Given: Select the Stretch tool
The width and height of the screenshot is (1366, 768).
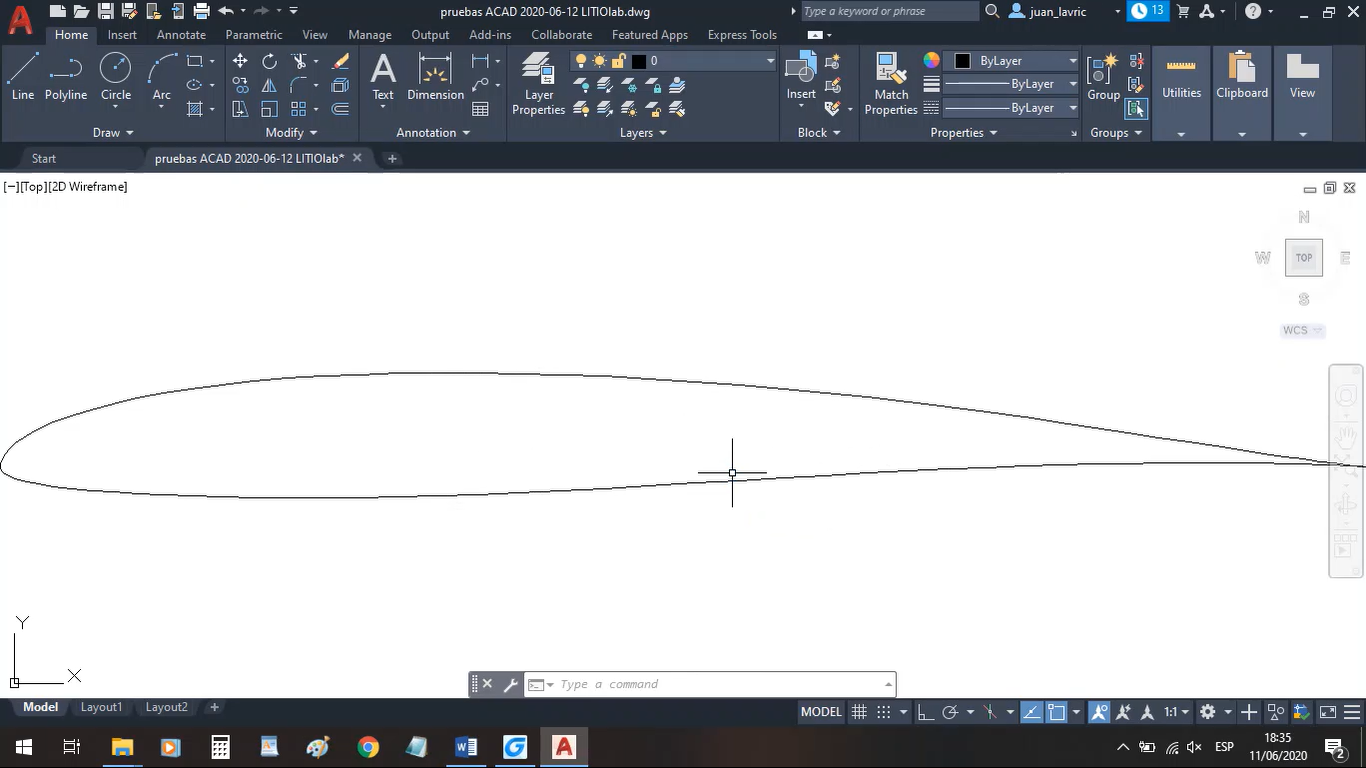Looking at the screenshot, I should (x=240, y=109).
